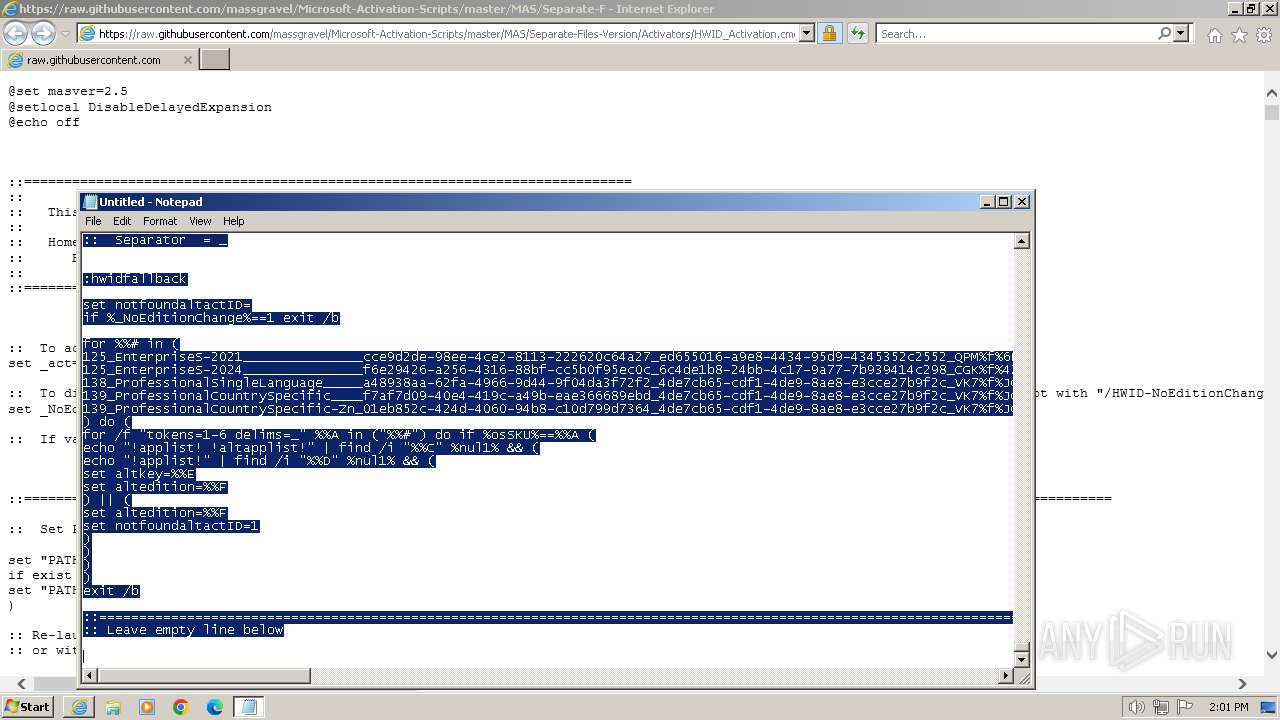Open volume speaker tray icon

(x=1137, y=707)
